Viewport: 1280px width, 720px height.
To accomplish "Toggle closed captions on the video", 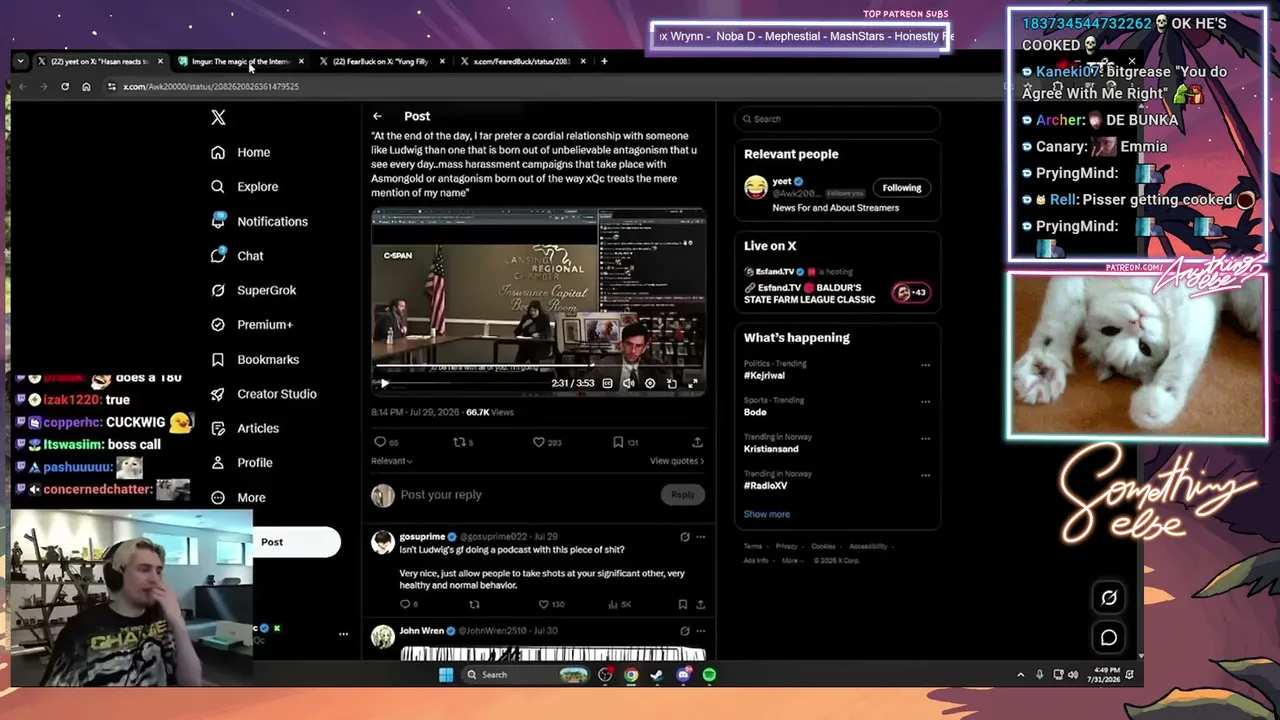I will 607,383.
